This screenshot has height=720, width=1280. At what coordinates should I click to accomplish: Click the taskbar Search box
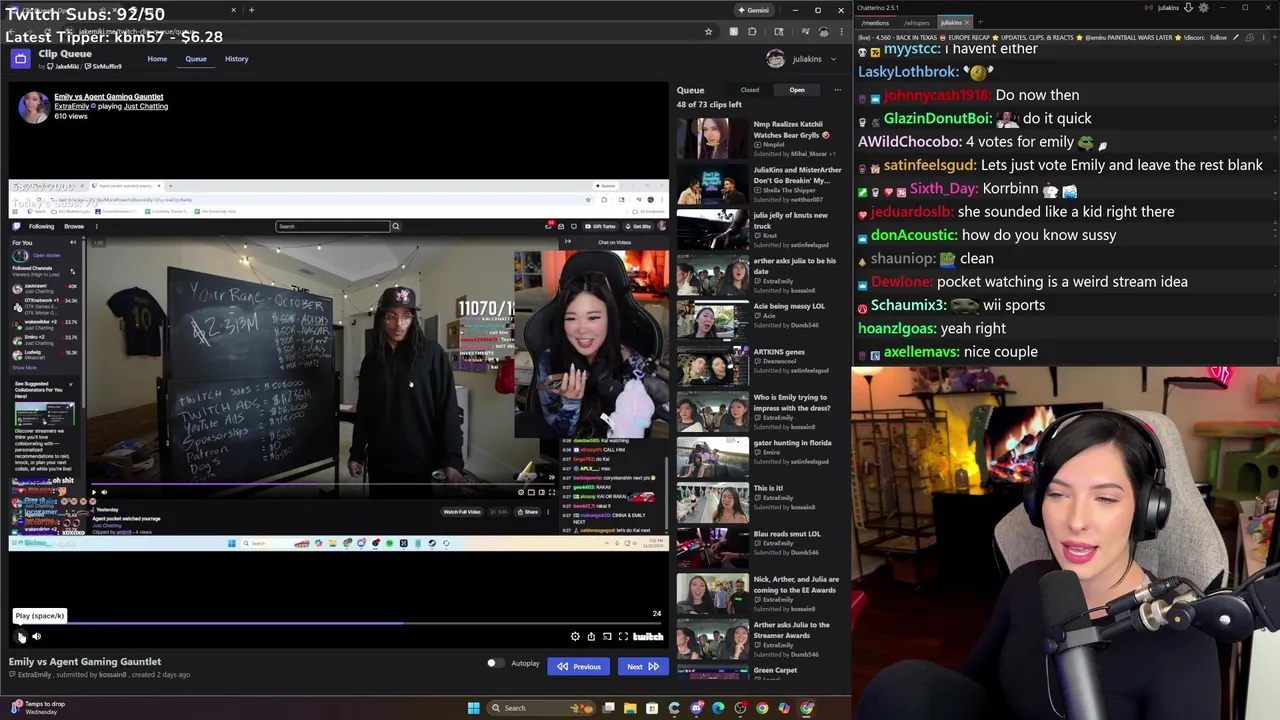point(541,708)
